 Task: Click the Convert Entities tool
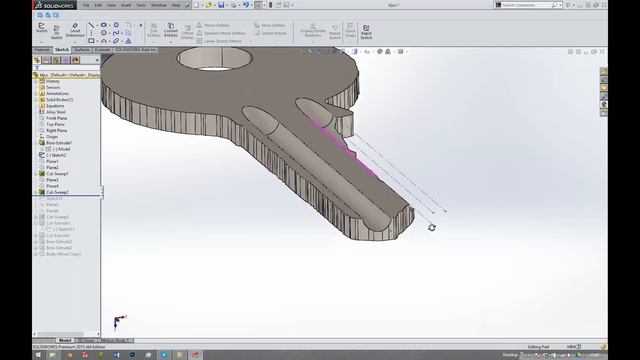click(171, 30)
